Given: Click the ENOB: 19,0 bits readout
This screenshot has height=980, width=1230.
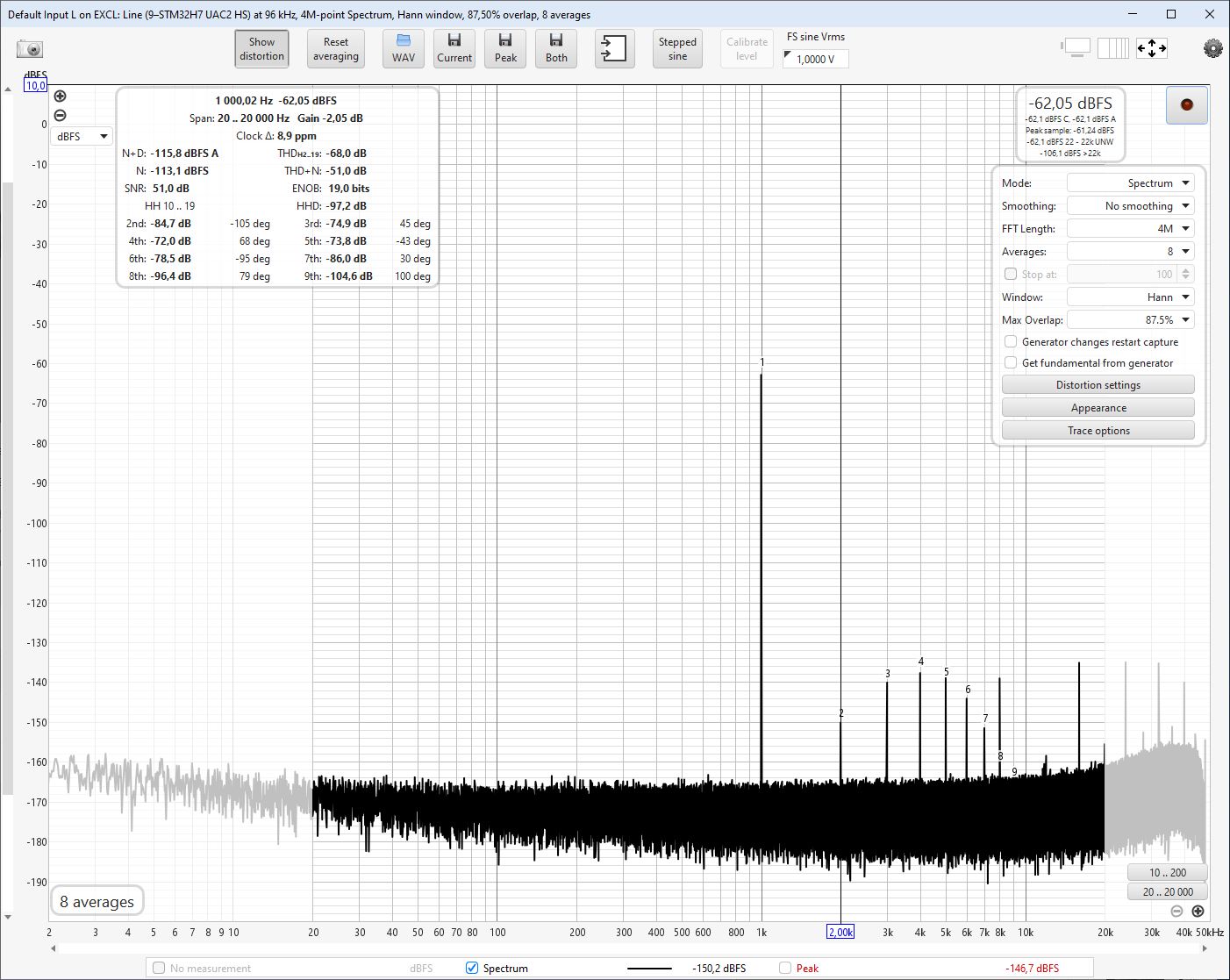Looking at the screenshot, I should point(331,189).
